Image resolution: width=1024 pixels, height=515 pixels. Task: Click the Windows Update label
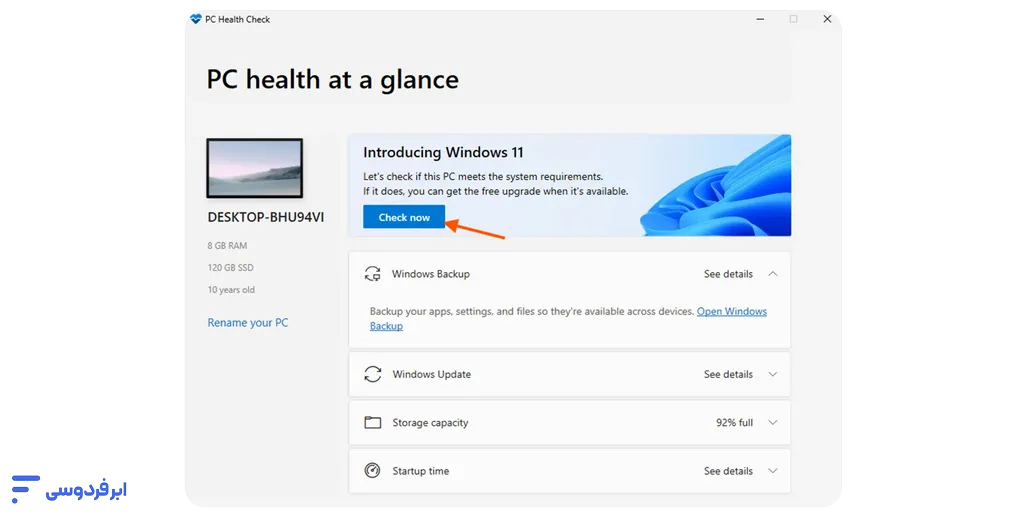point(432,375)
